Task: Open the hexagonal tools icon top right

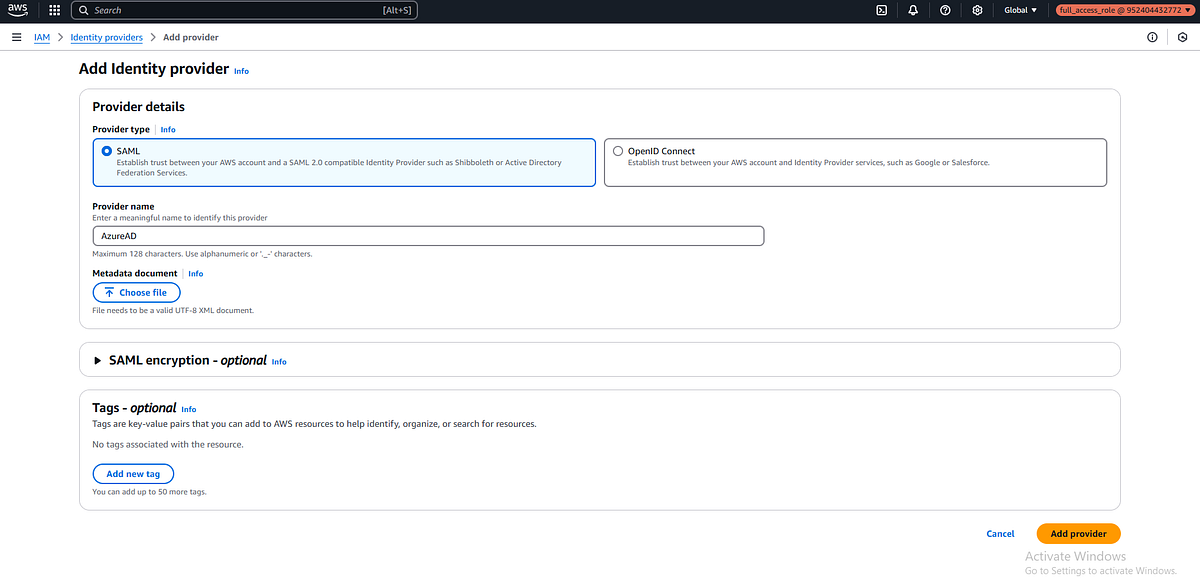Action: click(1182, 37)
